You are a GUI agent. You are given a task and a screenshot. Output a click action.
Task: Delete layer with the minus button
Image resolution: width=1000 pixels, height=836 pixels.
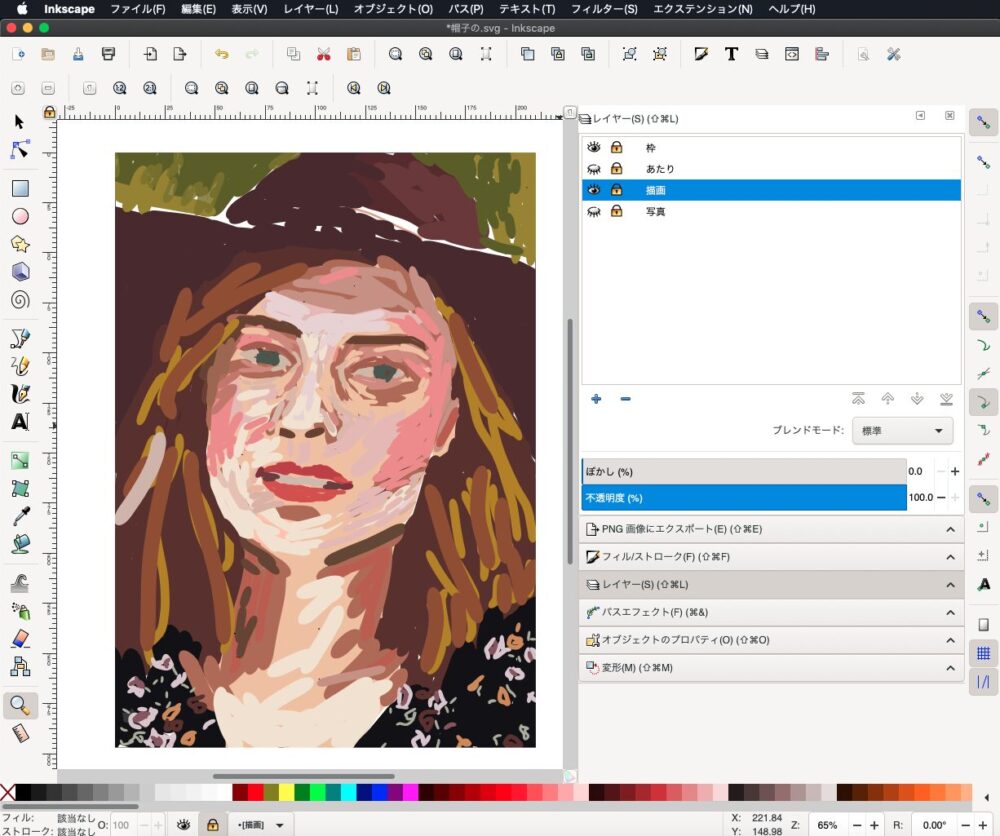tap(625, 399)
